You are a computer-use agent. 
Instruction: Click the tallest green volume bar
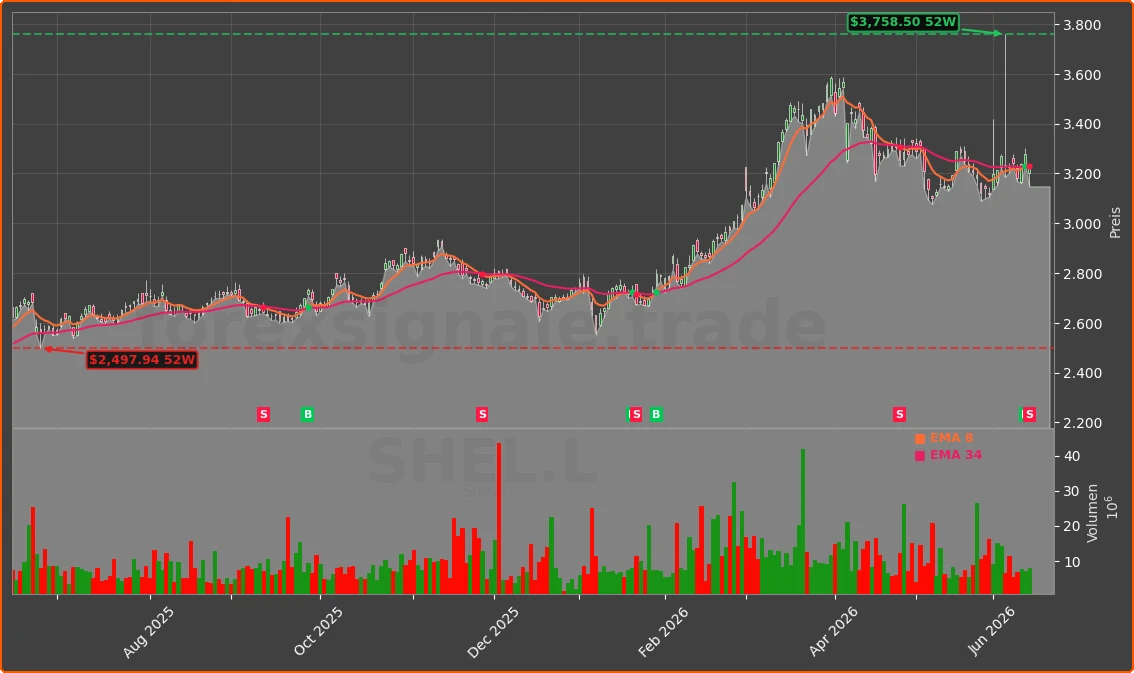point(803,522)
